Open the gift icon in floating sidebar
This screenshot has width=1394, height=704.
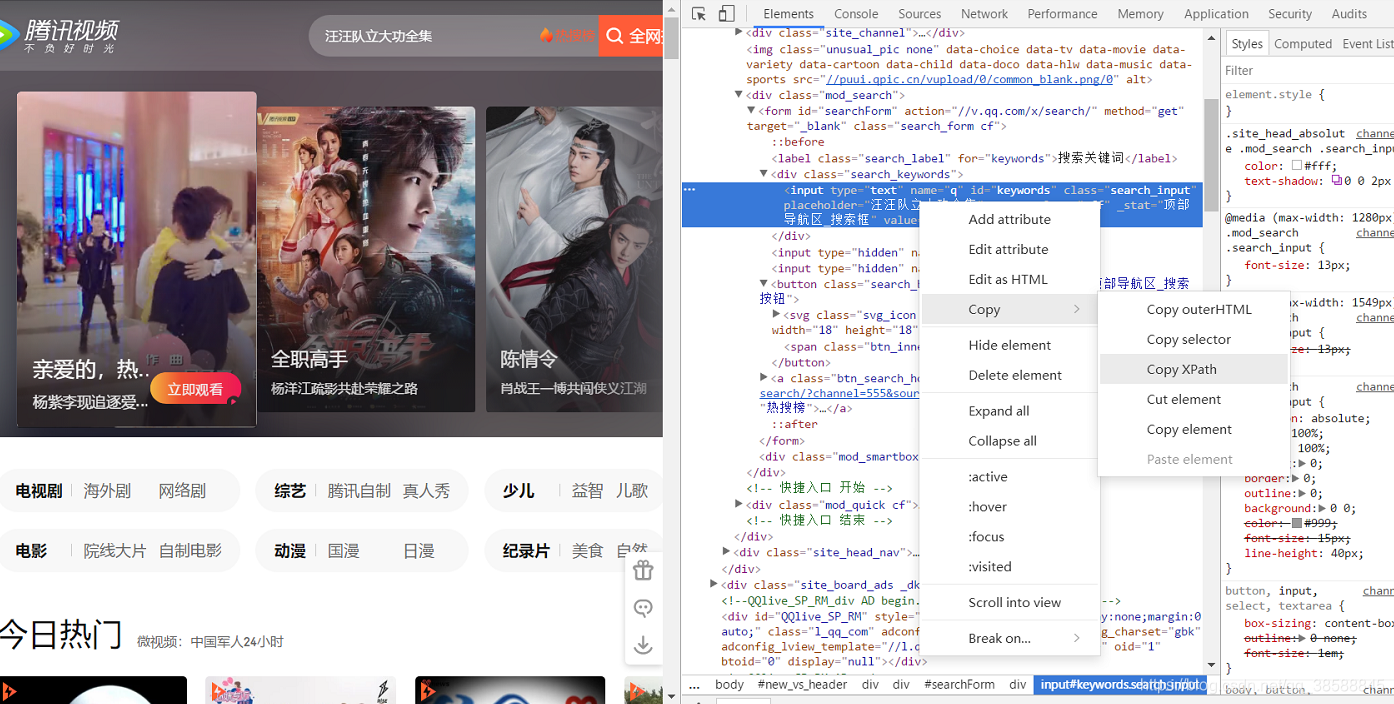pos(643,571)
